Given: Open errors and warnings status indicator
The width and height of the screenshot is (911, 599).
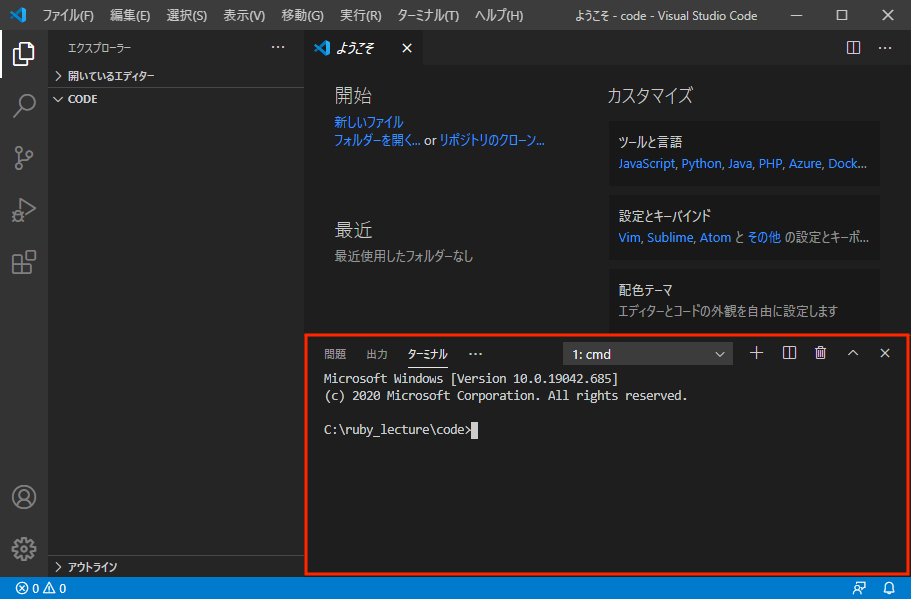Looking at the screenshot, I should (x=41, y=589).
